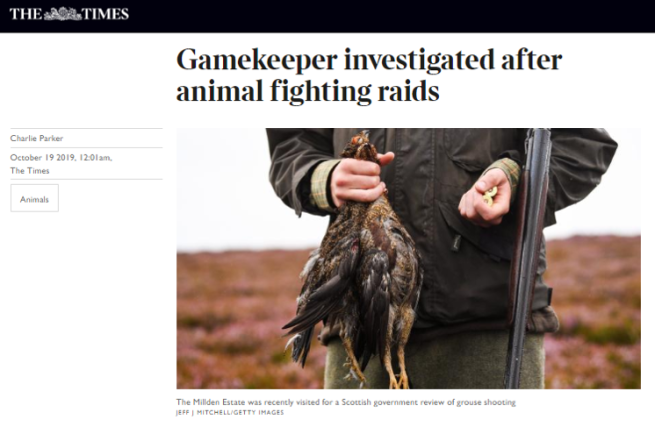The height and width of the screenshot is (427, 655).
Task: Click the words animal fighting raids in headline
Action: click(x=308, y=91)
